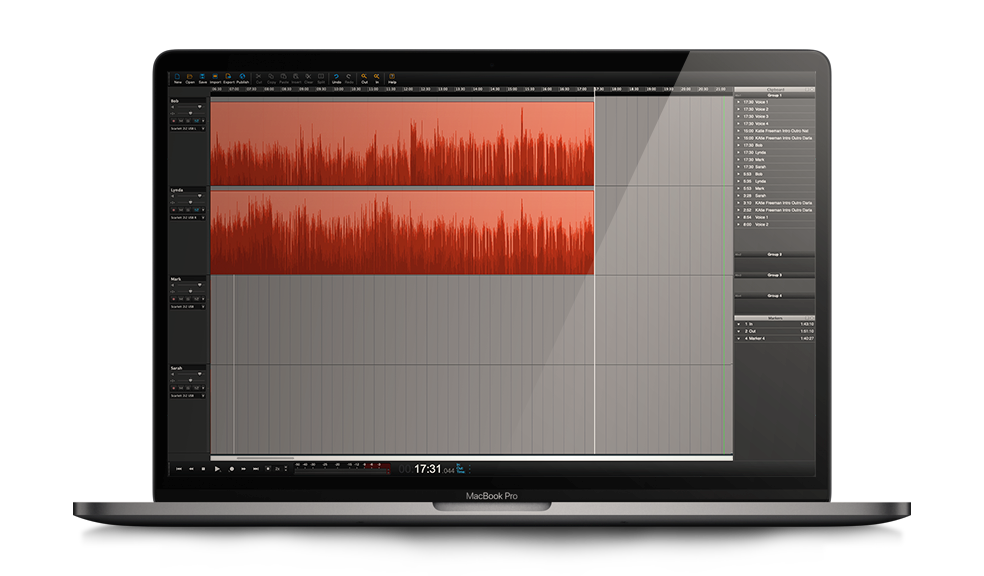Select the Group 4 clipboard header
The height and width of the screenshot is (576, 984).
click(x=774, y=295)
